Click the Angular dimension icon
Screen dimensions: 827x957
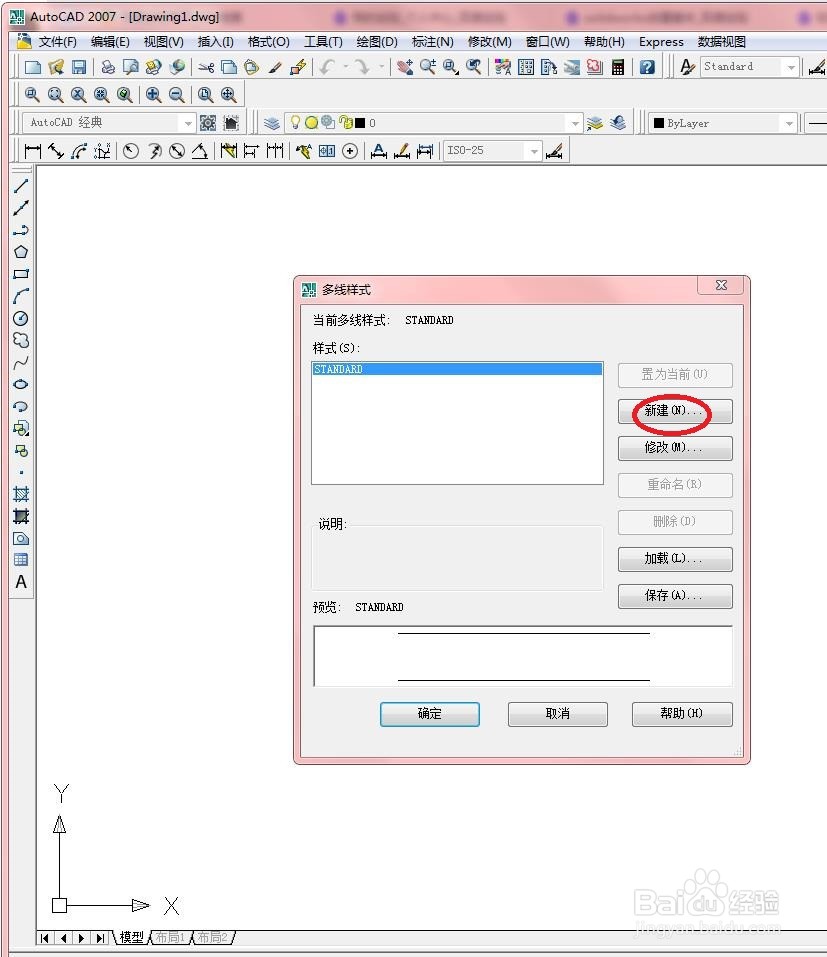tap(200, 151)
